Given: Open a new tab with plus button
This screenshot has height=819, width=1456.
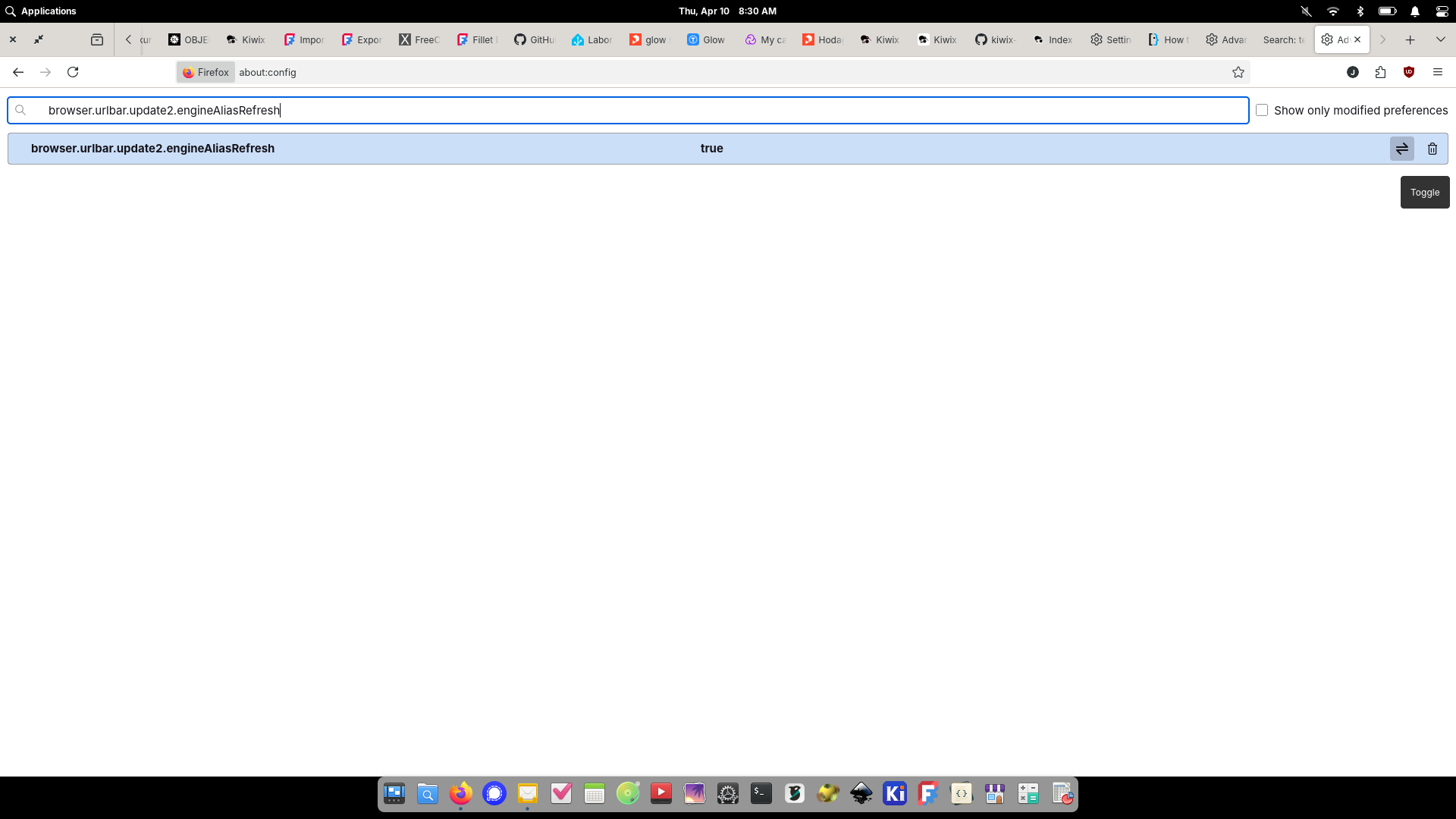Looking at the screenshot, I should pos(1410,39).
